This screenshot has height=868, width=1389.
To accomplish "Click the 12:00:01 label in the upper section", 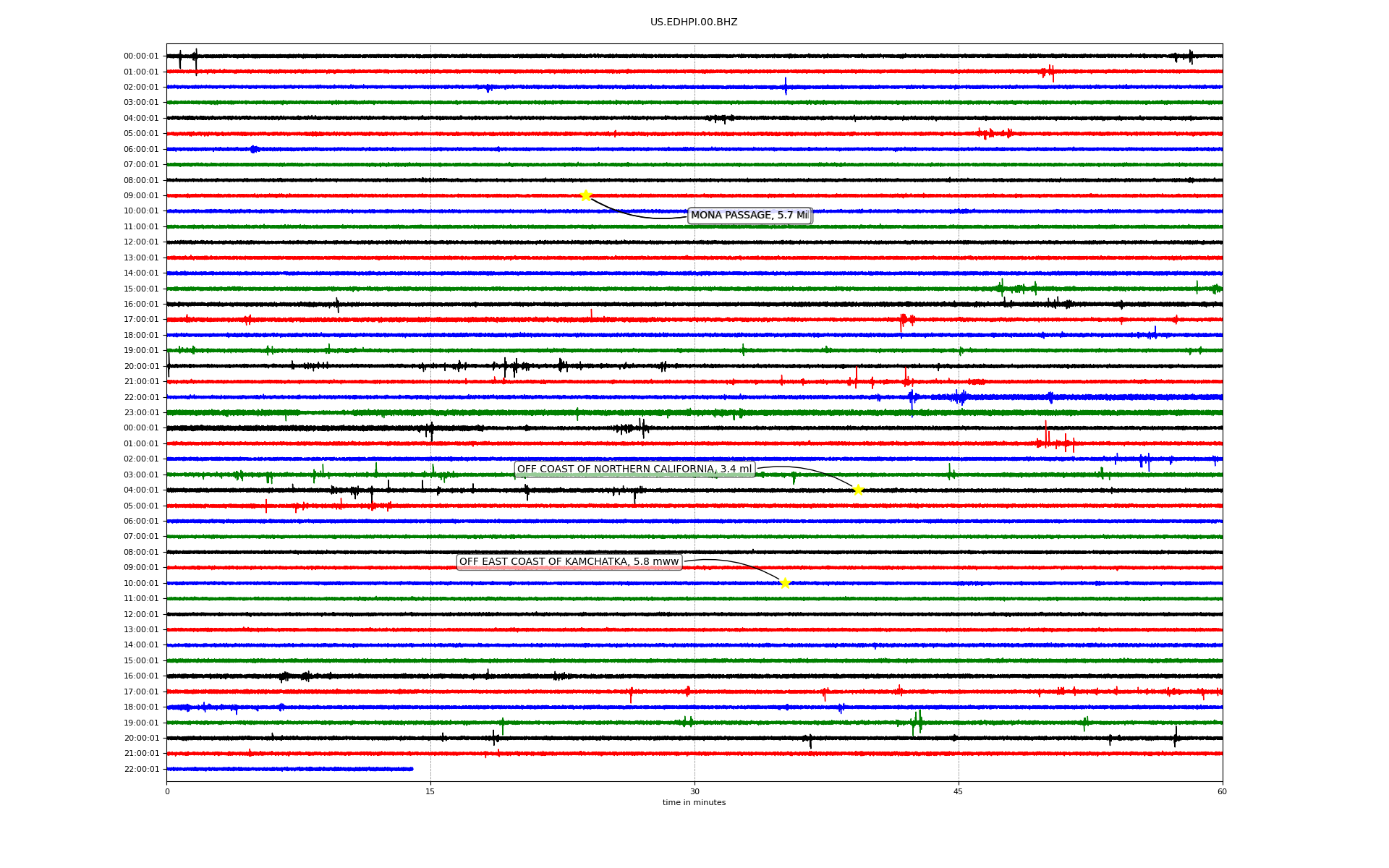I will pos(141,242).
